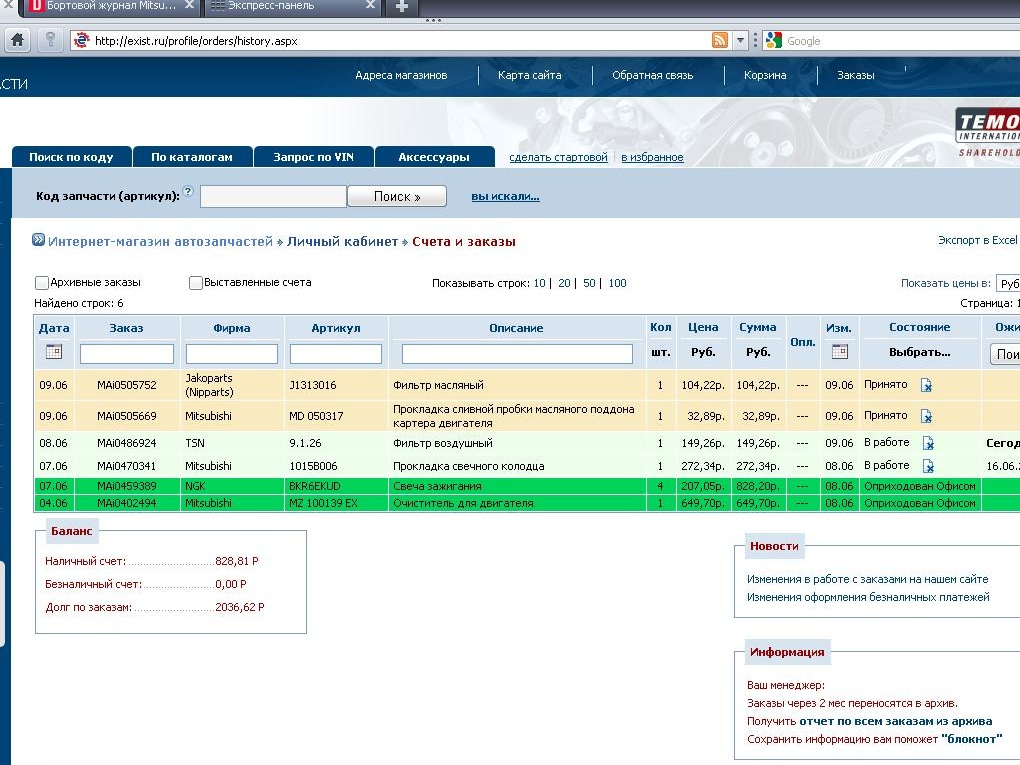Click the вы искали... link
Screen dimensions: 1020x765
[505, 196]
